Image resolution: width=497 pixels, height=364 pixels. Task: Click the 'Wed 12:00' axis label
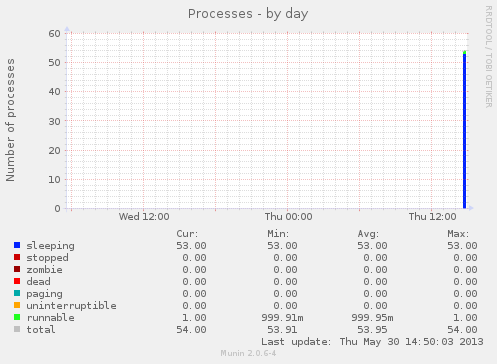point(144,217)
